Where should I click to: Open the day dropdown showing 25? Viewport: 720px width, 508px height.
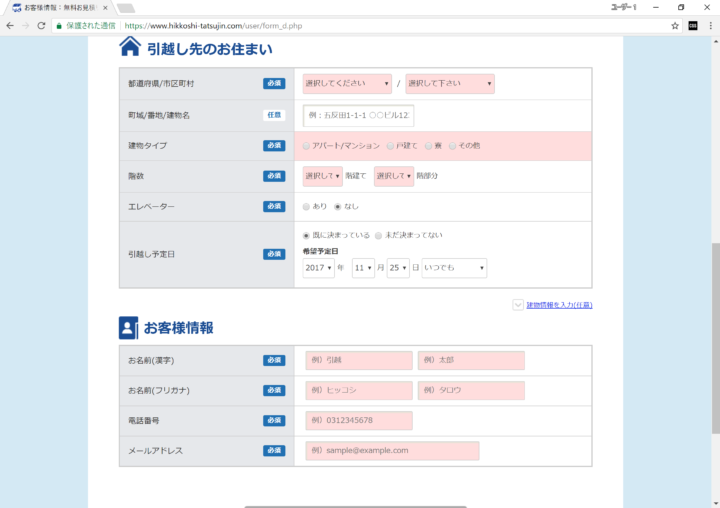398,268
